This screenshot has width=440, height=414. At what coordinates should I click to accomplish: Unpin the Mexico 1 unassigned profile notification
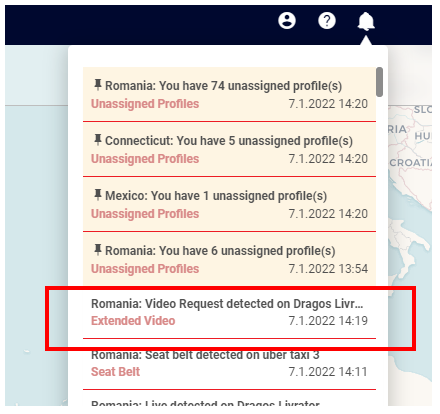point(98,195)
